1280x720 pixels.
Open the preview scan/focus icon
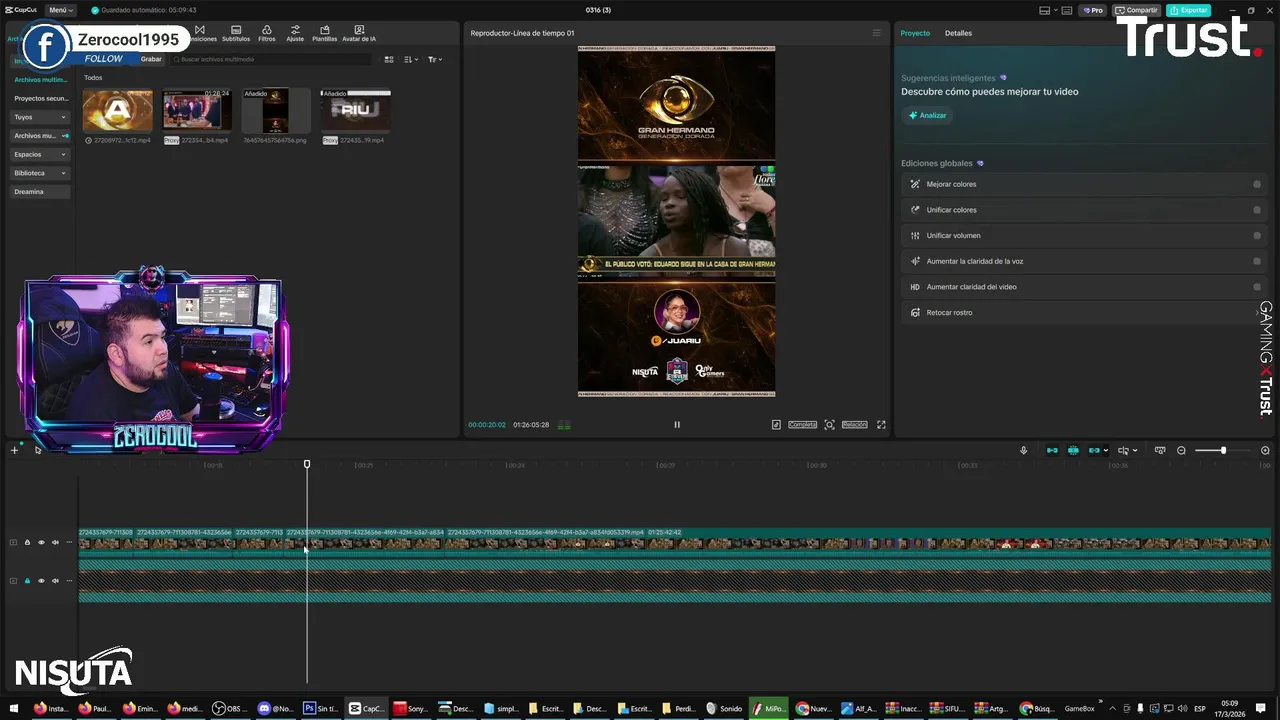click(x=829, y=425)
